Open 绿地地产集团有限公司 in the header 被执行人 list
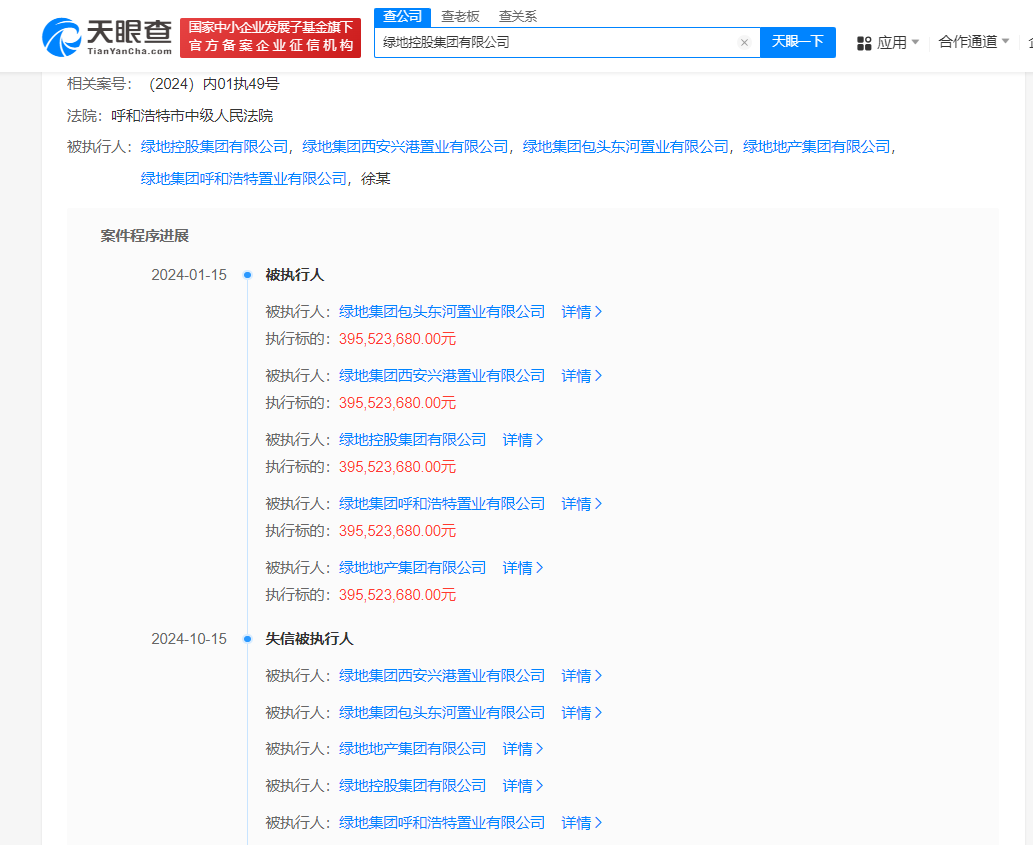Image resolution: width=1033 pixels, height=846 pixels. (816, 147)
